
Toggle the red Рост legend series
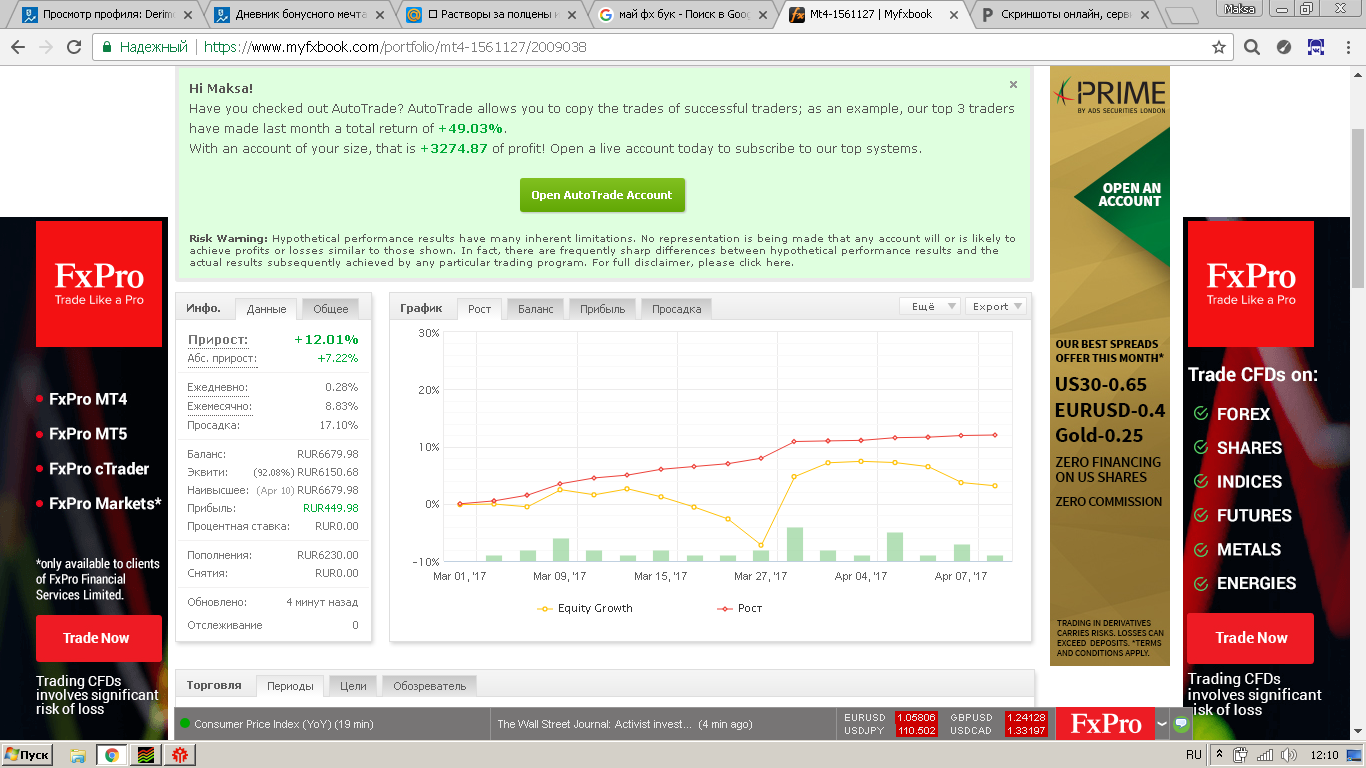pyautogui.click(x=740, y=608)
